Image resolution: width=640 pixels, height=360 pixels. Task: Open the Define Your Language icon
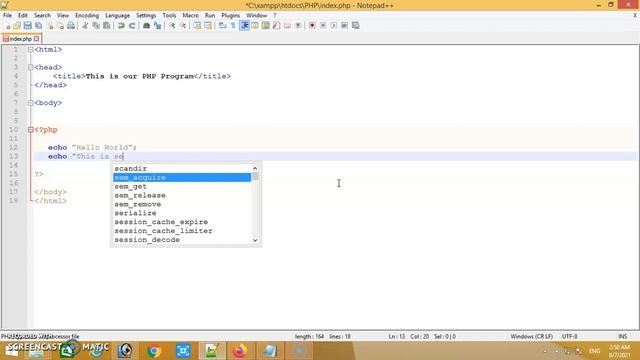(255, 25)
